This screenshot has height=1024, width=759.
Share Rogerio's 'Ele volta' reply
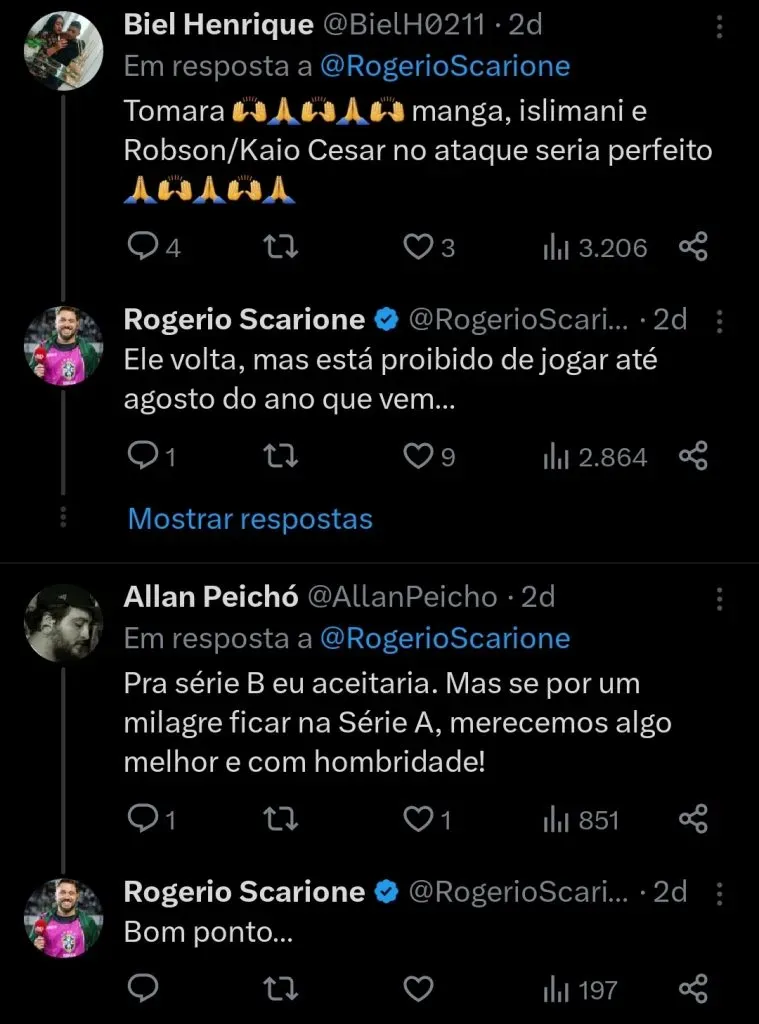coord(693,457)
